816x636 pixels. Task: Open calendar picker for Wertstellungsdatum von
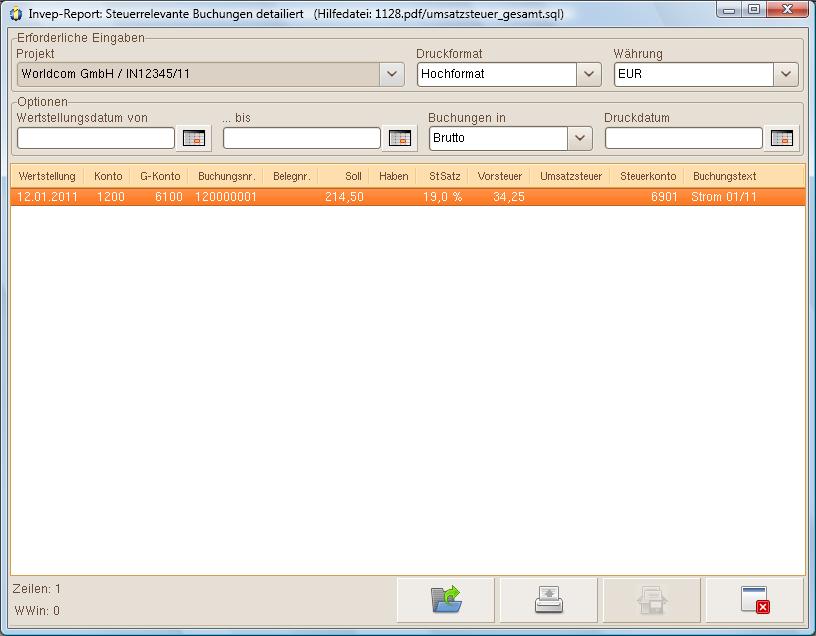point(194,138)
